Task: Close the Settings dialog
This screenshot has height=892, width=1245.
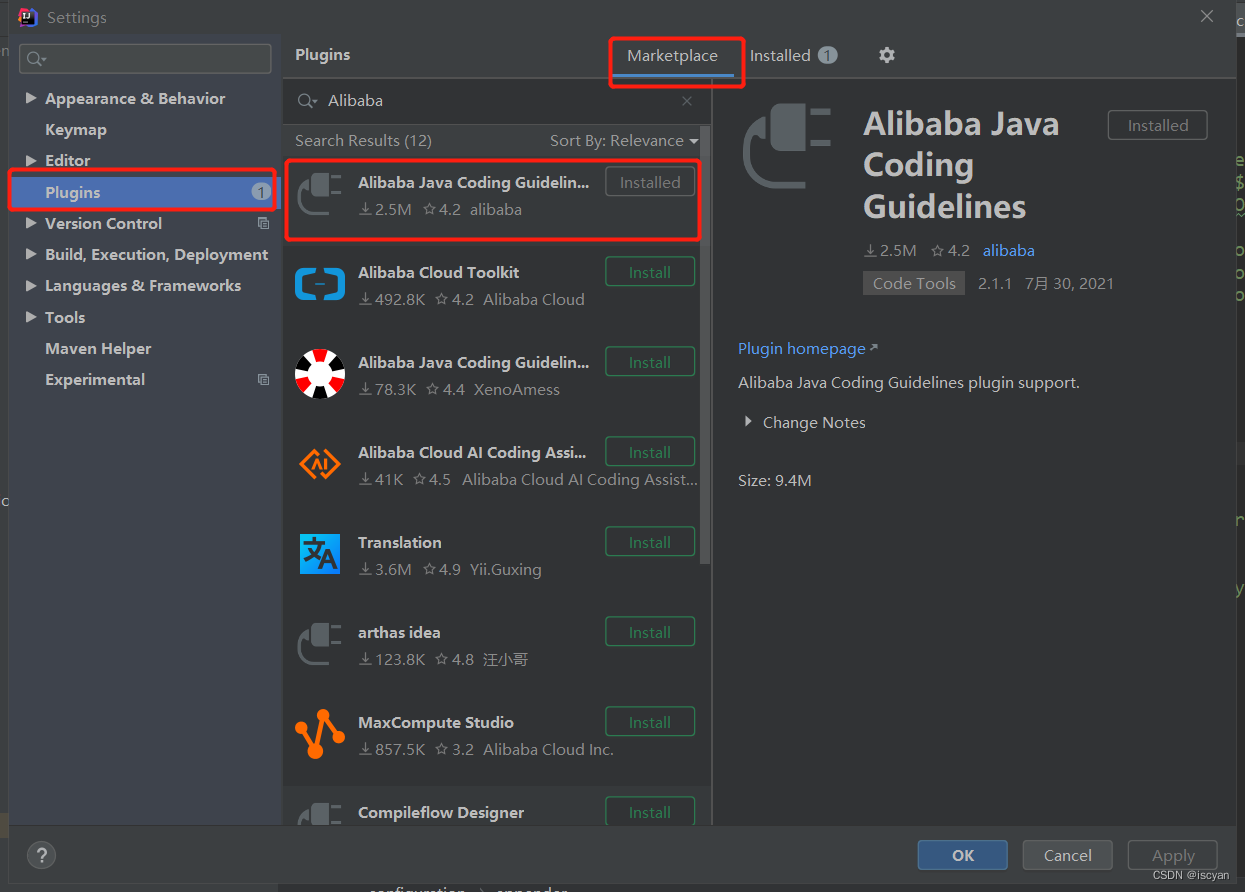Action: coord(1207,17)
